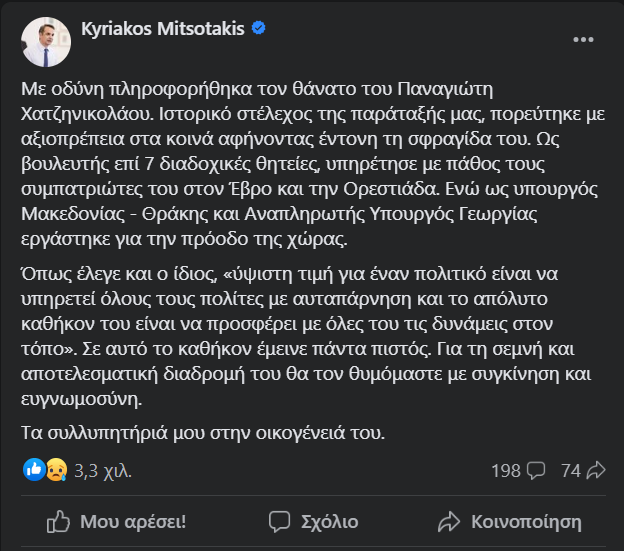Click the Kyriakos Mitsotakis name link
The height and width of the screenshot is (551, 624).
[x=162, y=31]
